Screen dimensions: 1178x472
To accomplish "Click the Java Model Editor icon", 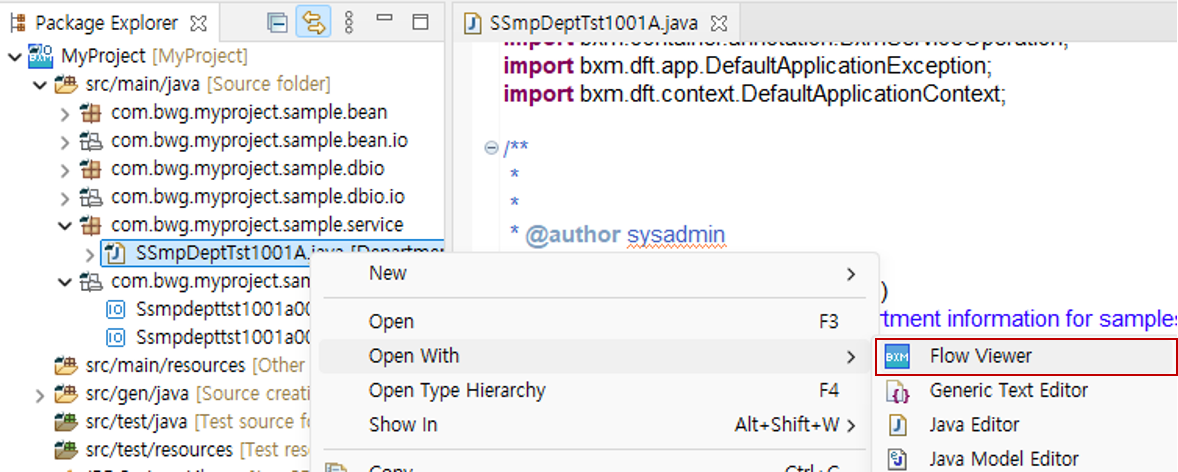I will pyautogui.click(x=898, y=459).
